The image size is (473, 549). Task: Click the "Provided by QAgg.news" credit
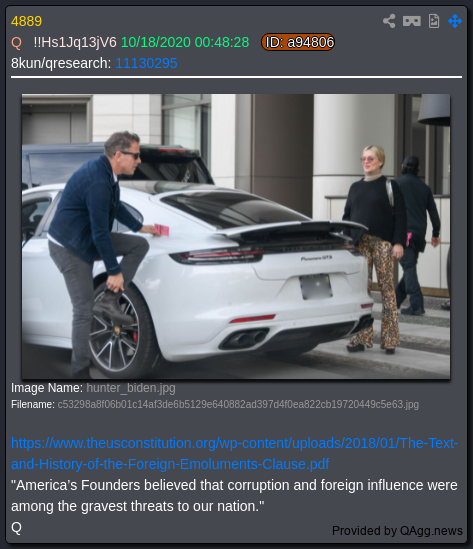point(397,531)
